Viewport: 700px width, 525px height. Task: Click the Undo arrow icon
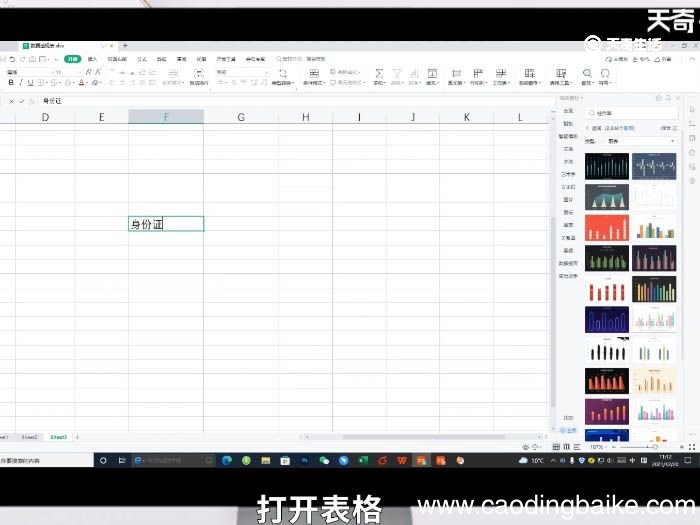pos(12,59)
